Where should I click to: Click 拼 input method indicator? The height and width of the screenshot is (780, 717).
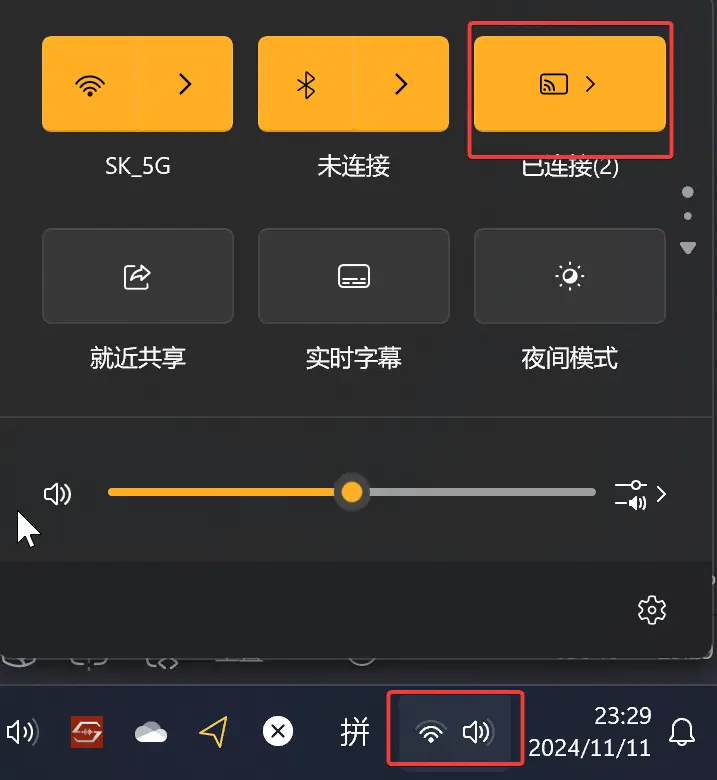pos(354,732)
